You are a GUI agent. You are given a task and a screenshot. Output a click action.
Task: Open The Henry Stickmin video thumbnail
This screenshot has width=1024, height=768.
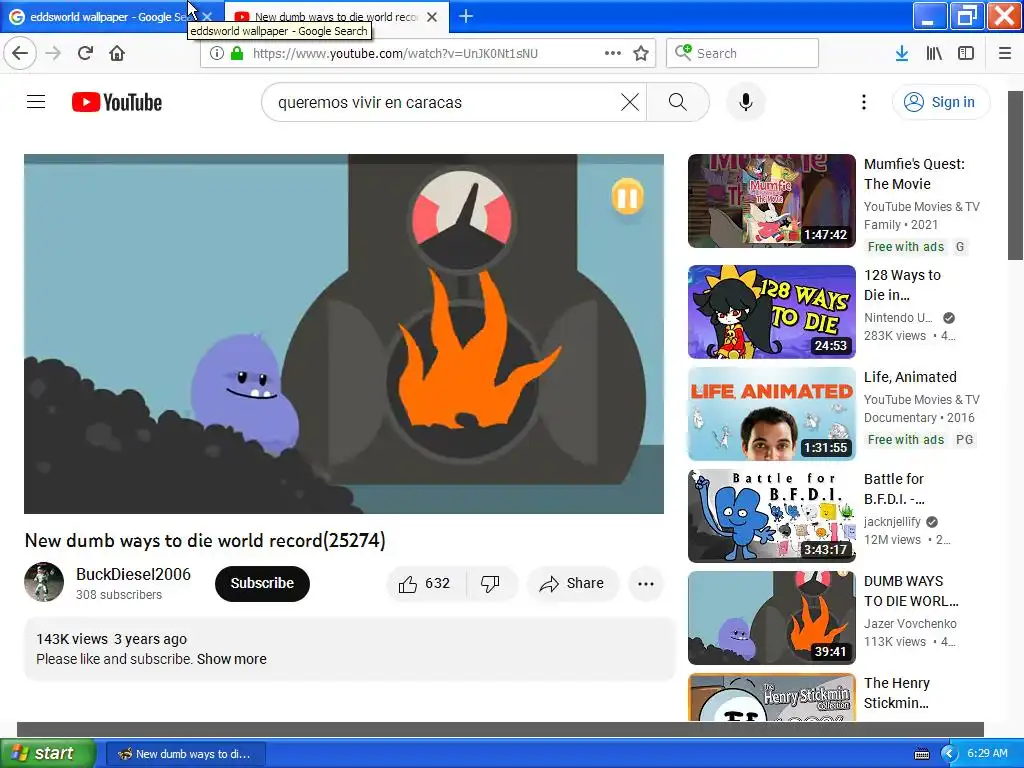tap(771, 697)
